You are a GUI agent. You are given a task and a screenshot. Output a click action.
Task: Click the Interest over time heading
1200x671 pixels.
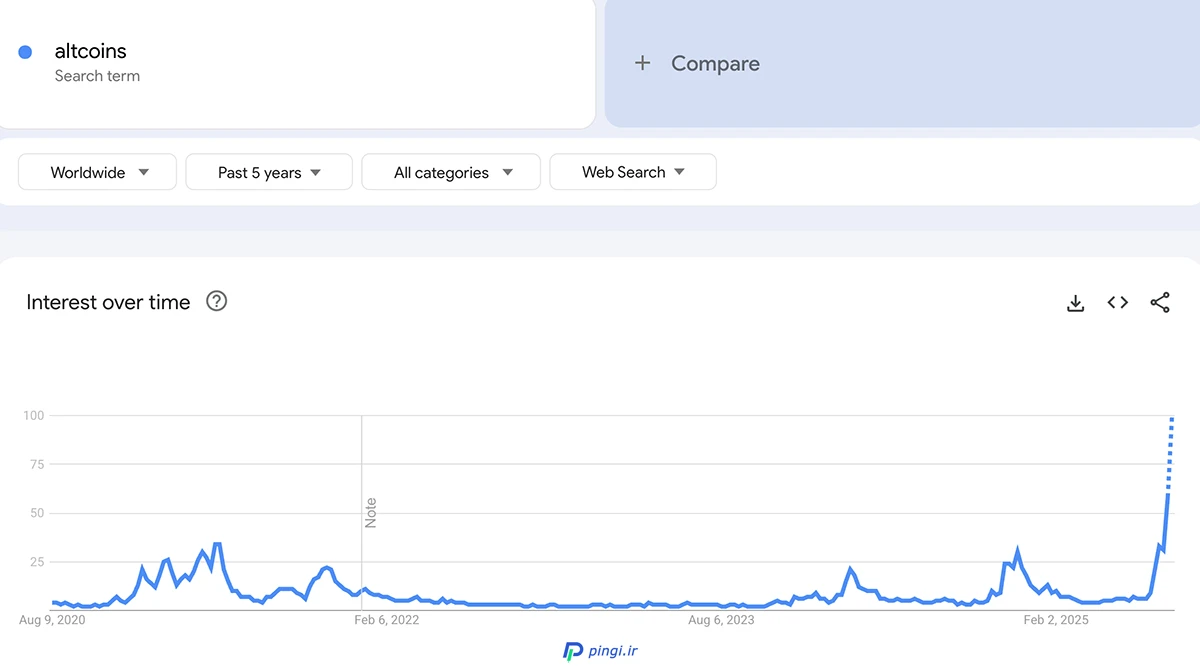point(108,302)
